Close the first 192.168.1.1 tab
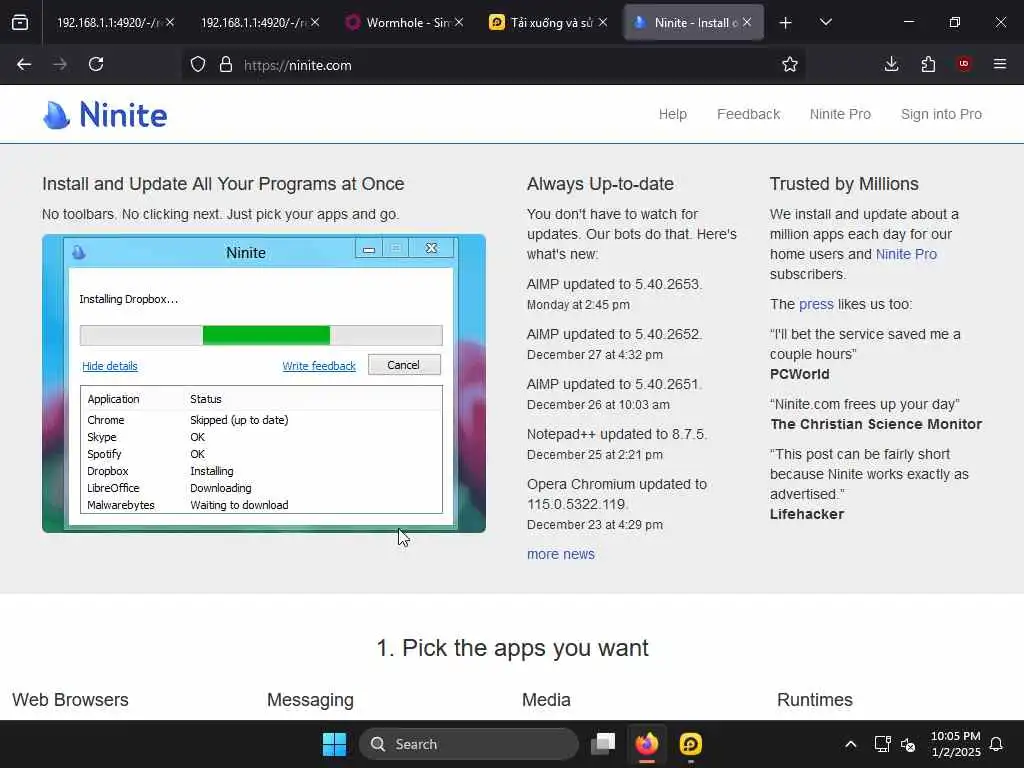 (170, 23)
